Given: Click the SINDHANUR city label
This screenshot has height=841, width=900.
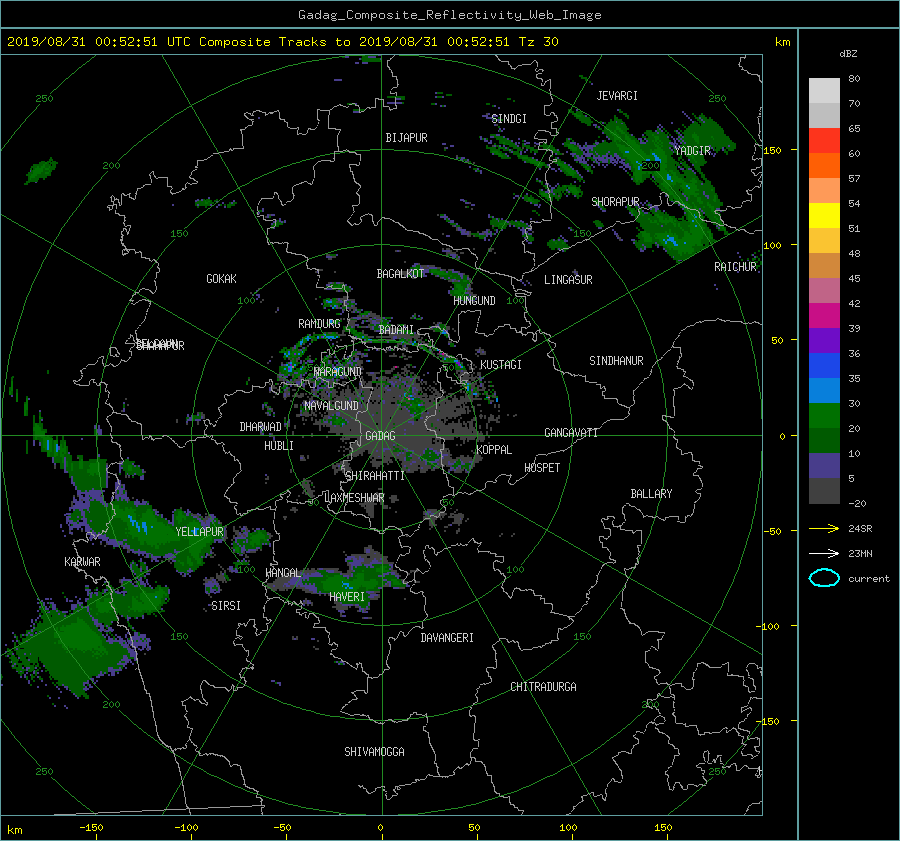Looking at the screenshot, I should (x=616, y=361).
